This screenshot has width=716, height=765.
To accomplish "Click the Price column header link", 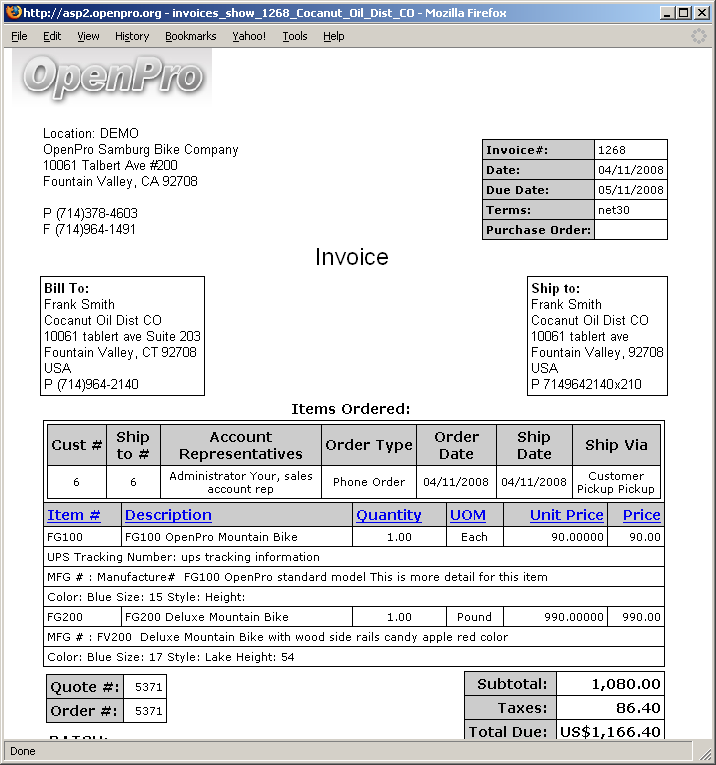I will click(642, 515).
